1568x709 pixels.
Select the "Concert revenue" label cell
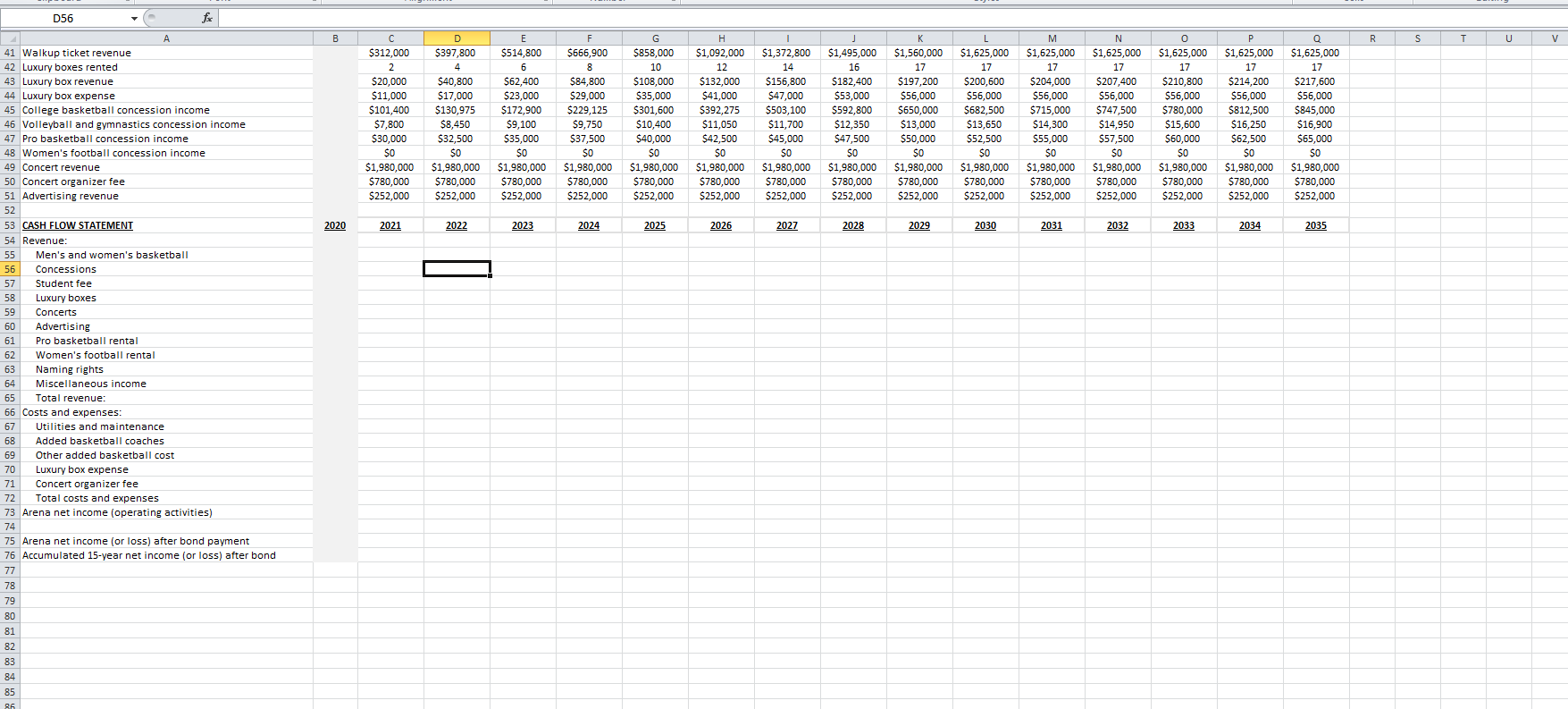(x=166, y=167)
